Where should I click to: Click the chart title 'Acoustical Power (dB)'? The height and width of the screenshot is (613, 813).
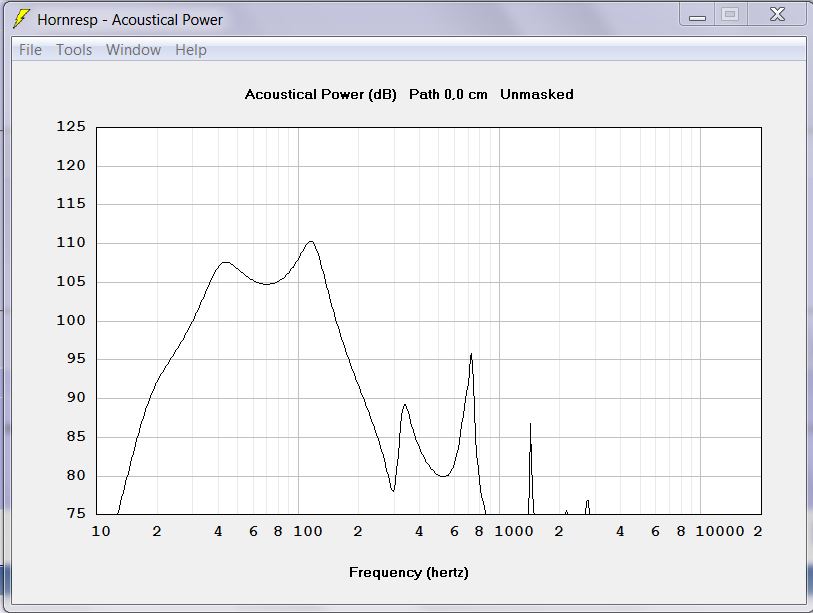pos(320,94)
